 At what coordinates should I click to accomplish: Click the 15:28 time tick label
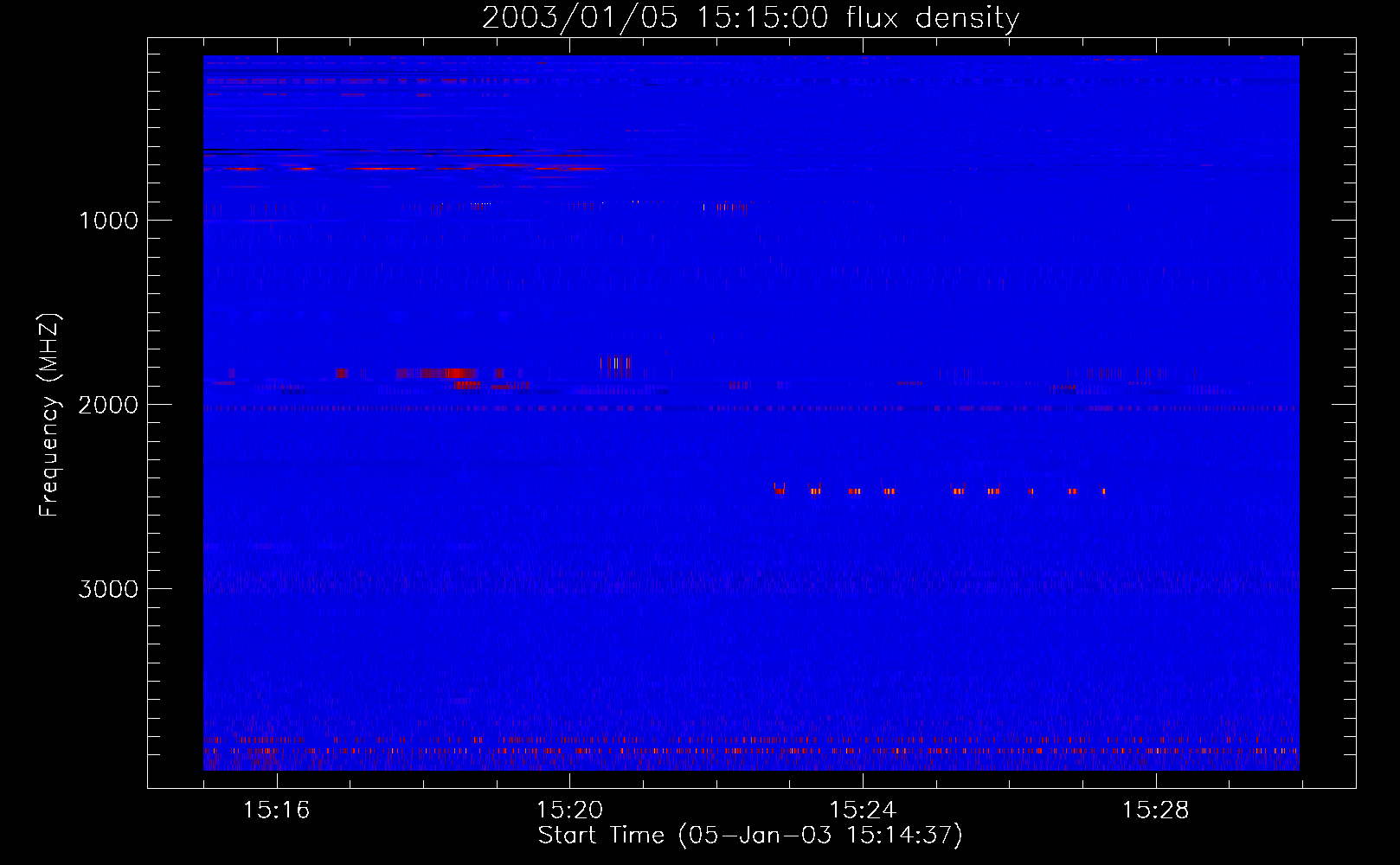point(1156,811)
